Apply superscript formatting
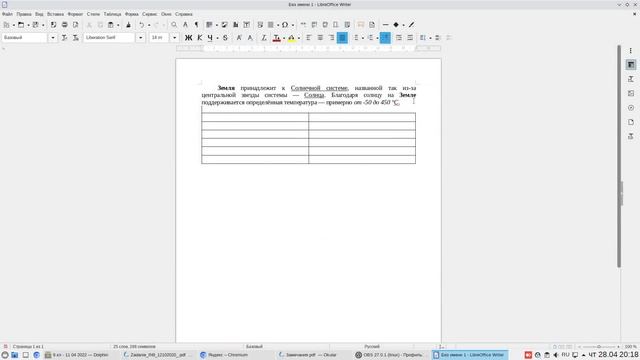The height and width of the screenshot is (360, 640). pyautogui.click(x=239, y=38)
